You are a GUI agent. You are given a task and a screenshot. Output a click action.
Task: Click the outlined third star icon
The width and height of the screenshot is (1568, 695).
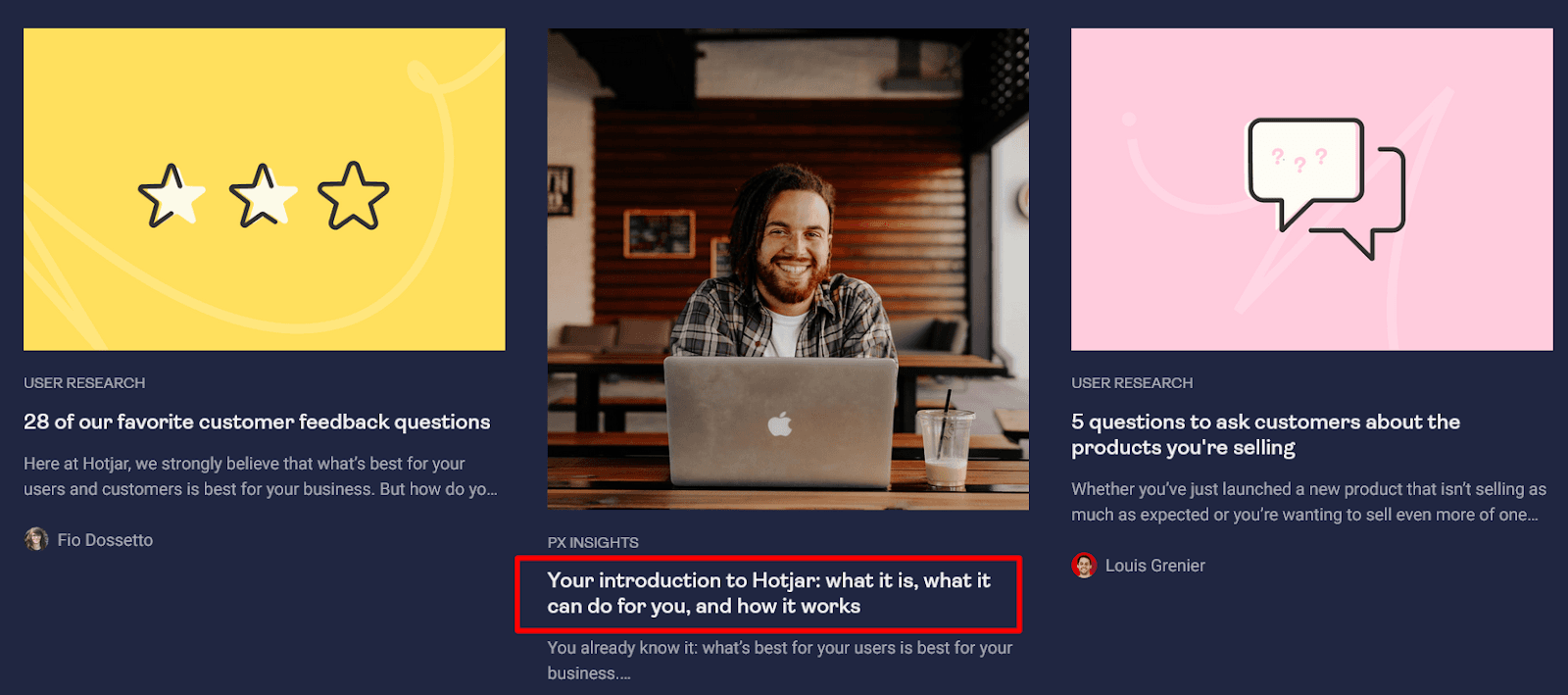[x=353, y=196]
